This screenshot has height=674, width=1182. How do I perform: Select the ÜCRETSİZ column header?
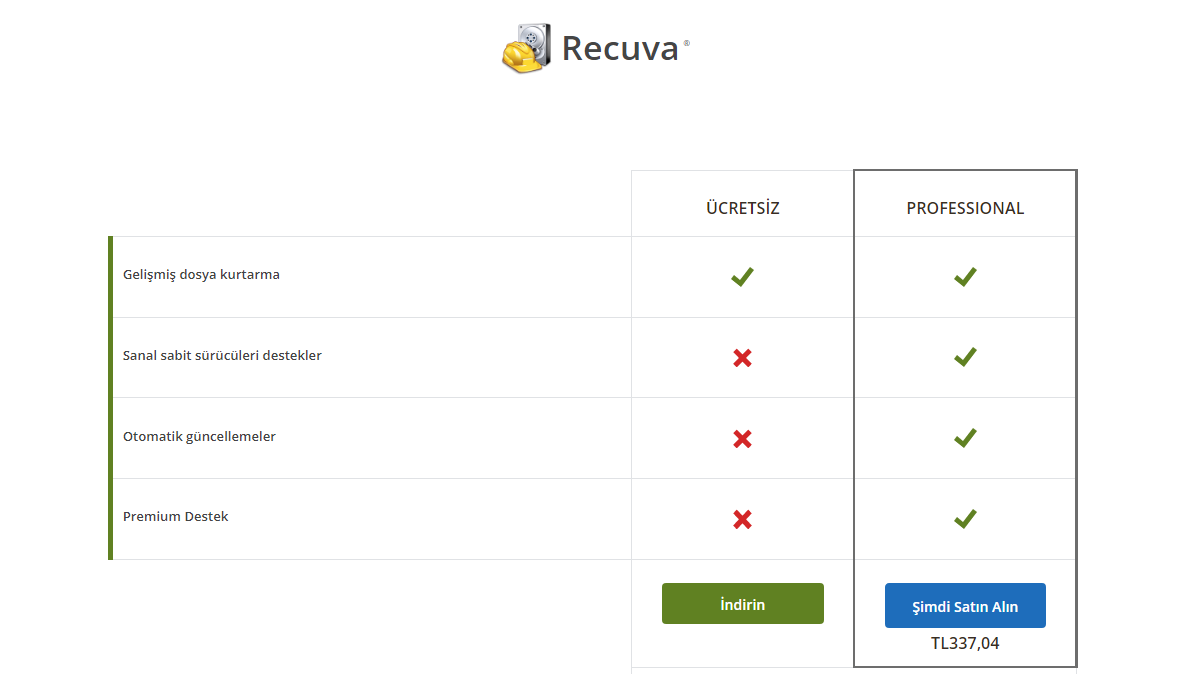(x=742, y=208)
